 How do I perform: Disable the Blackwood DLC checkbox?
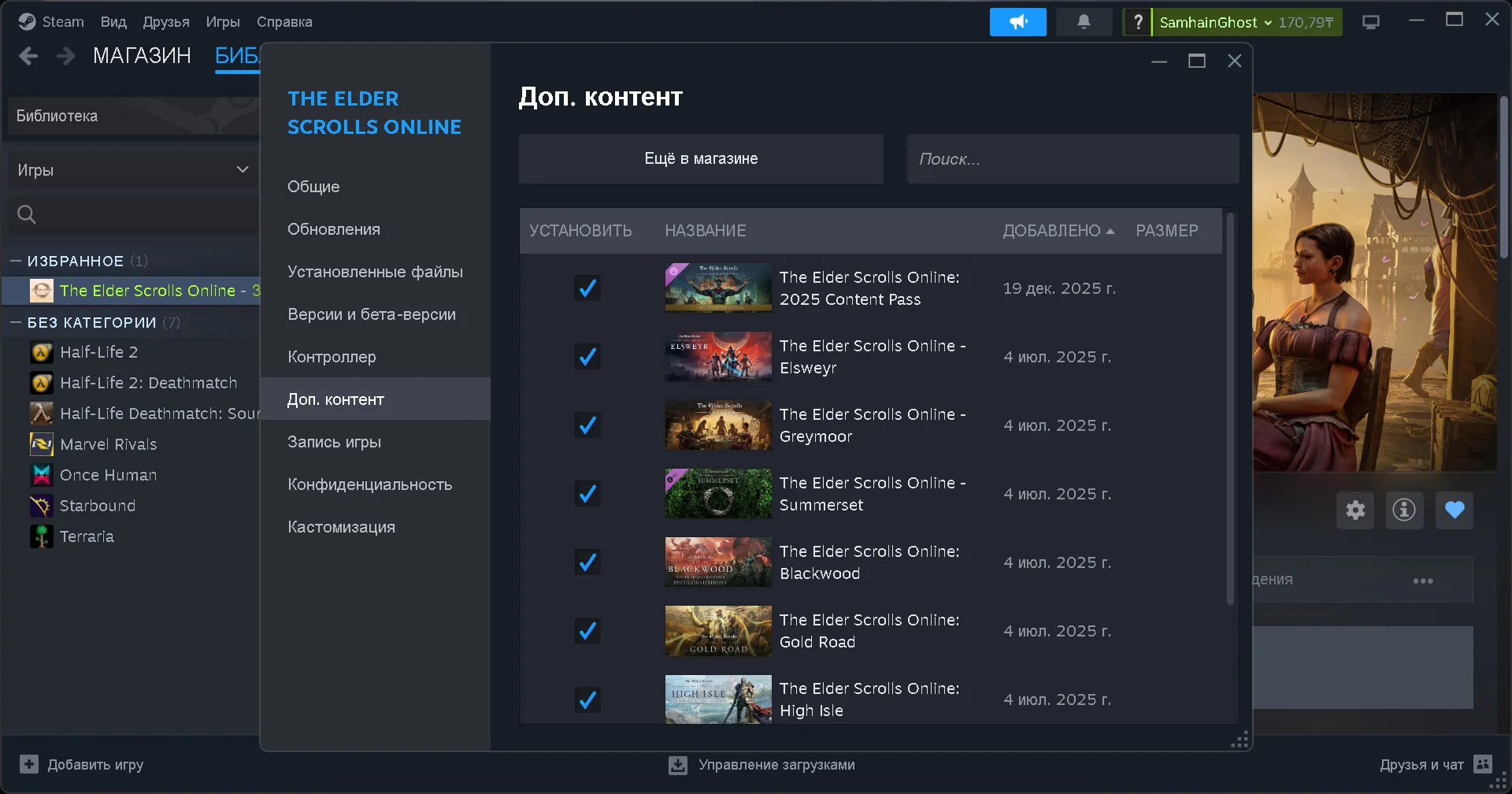pyautogui.click(x=587, y=562)
